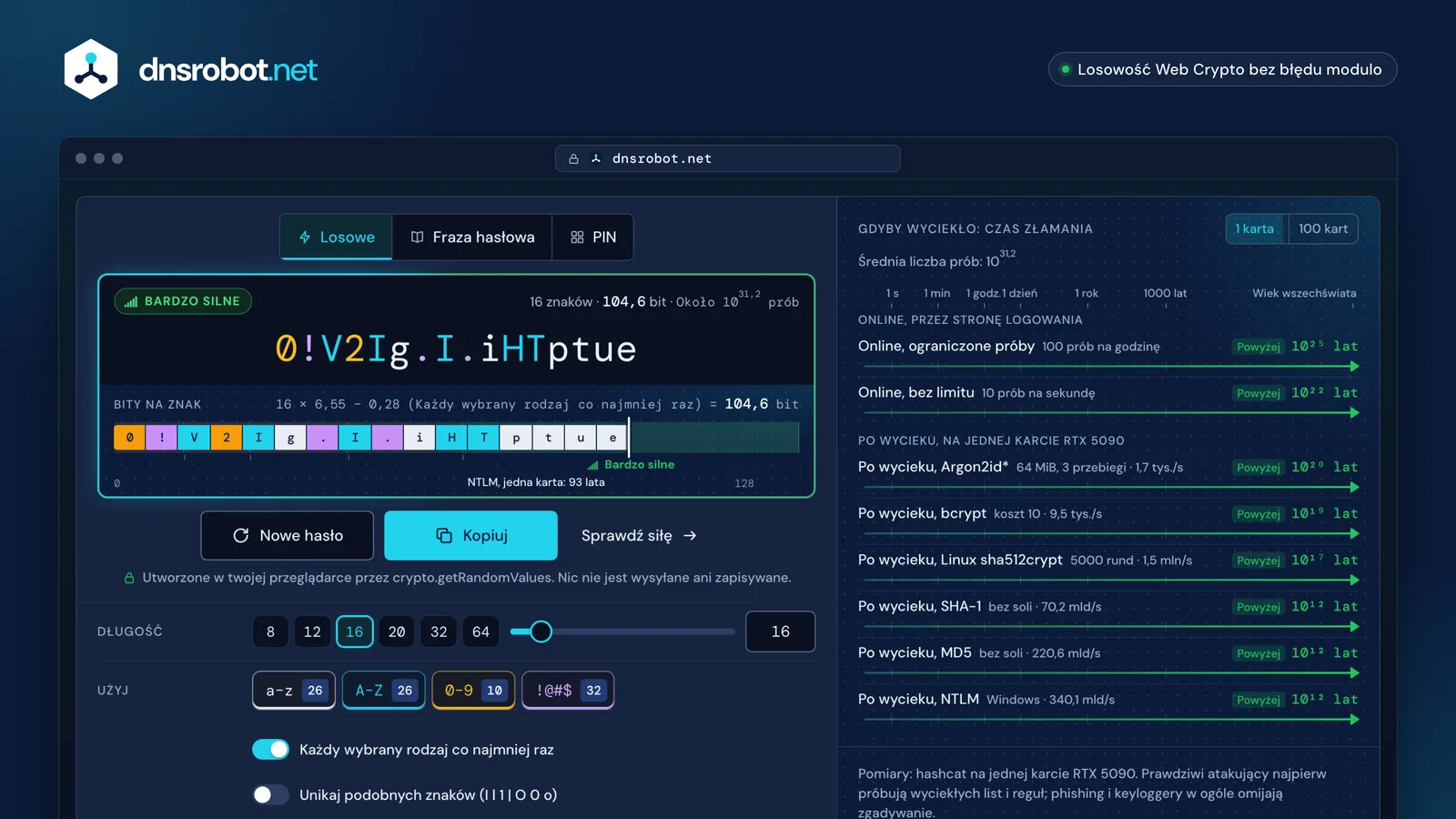
Task: Pick length preset 20
Action: click(x=397, y=632)
